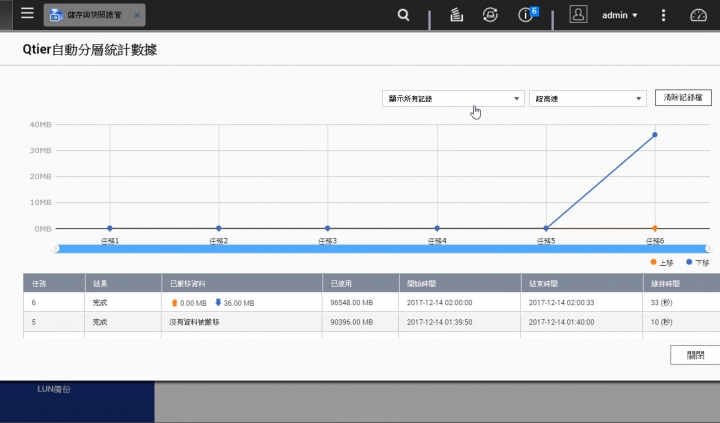Select the LUN backup sidebar item
Viewport: 720px width, 423px height.
pyautogui.click(x=54, y=389)
